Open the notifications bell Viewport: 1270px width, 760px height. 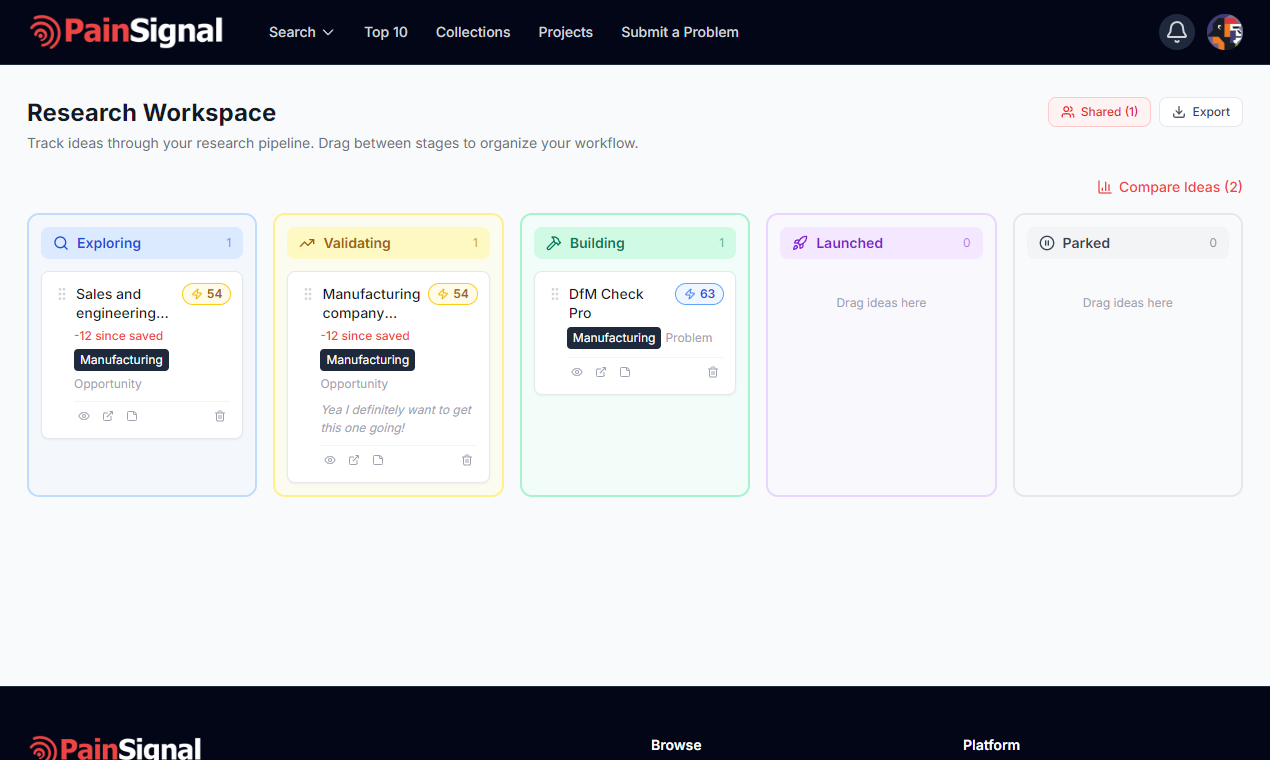click(1177, 32)
